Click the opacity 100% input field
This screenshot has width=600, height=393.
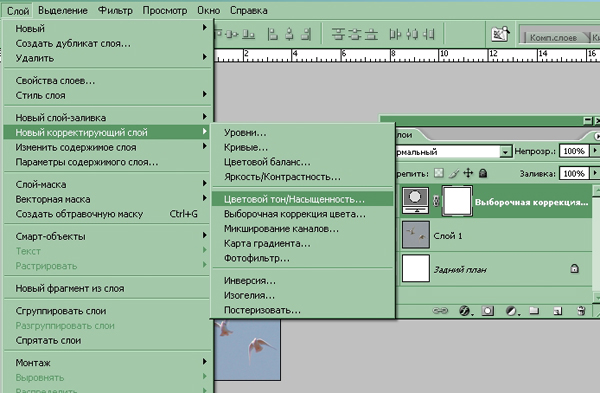(574, 151)
